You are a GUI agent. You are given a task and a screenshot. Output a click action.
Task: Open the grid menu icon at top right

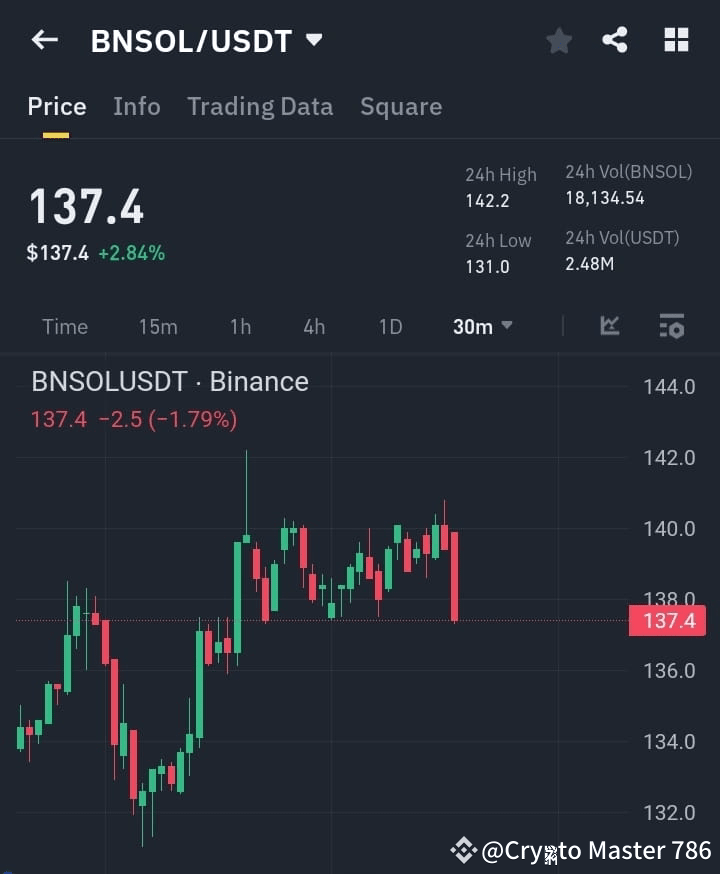676,41
